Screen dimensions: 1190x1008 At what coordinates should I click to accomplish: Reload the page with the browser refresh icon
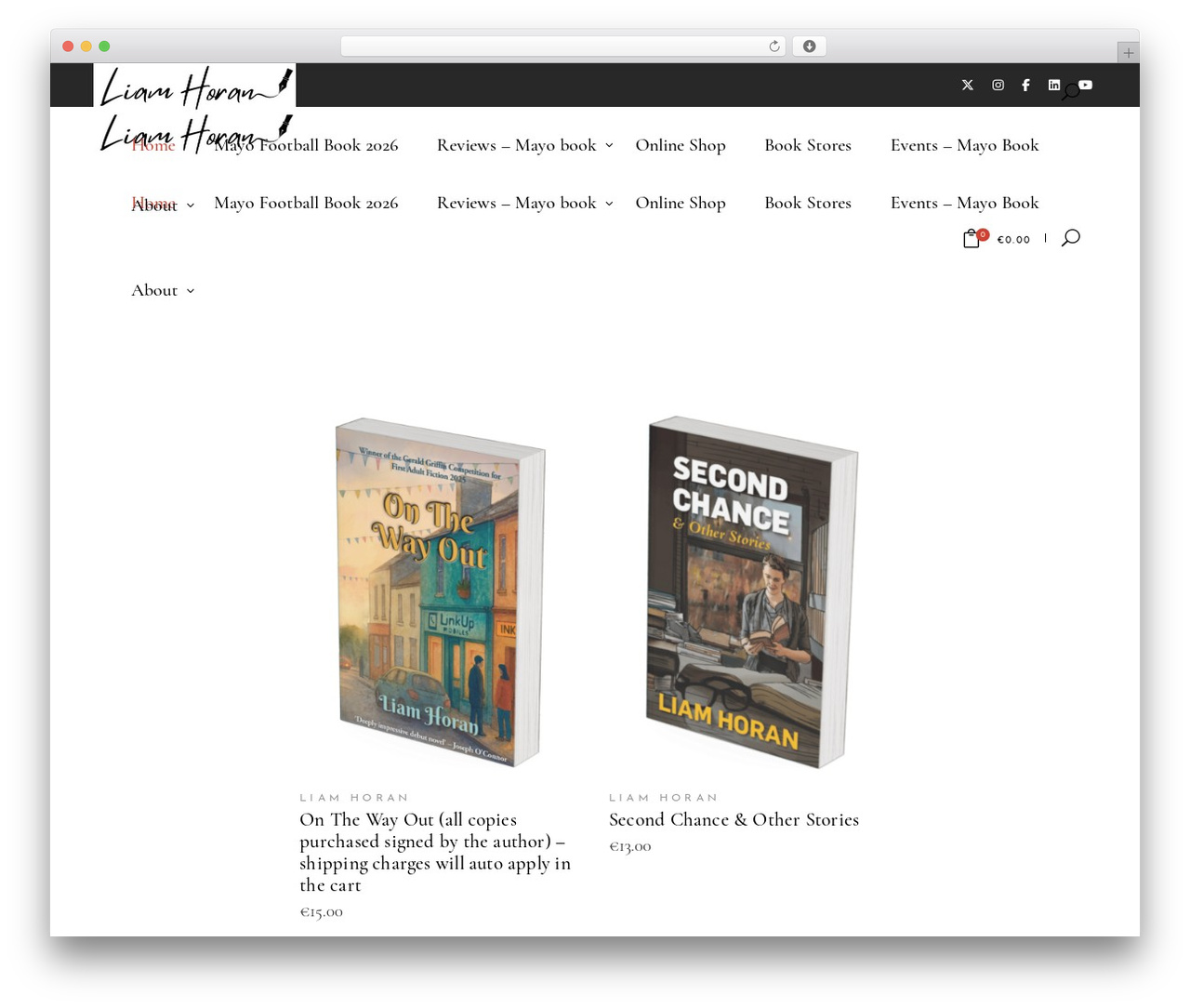[x=773, y=46]
